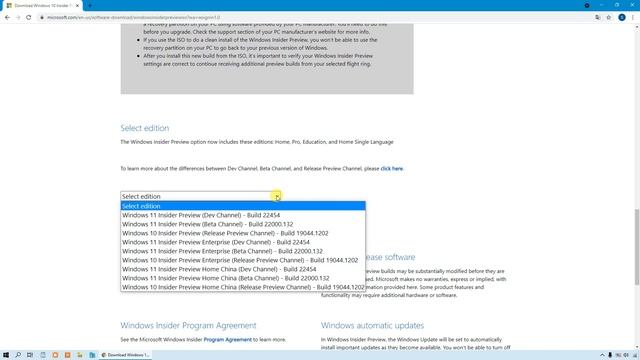Choose Windows 11 Insider Preview (Beta Channel) Build 22000.132

pos(243,224)
